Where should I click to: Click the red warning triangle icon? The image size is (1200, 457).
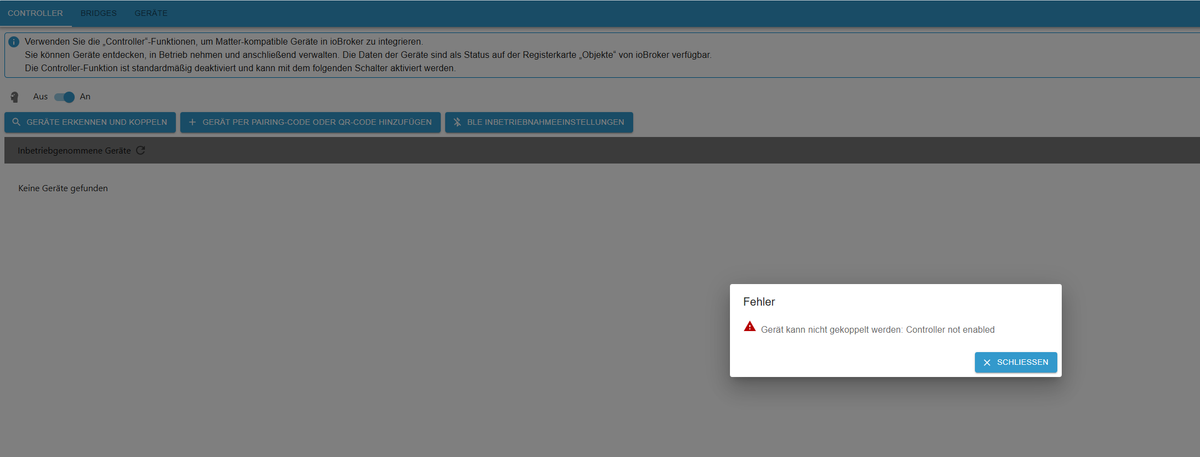click(750, 327)
